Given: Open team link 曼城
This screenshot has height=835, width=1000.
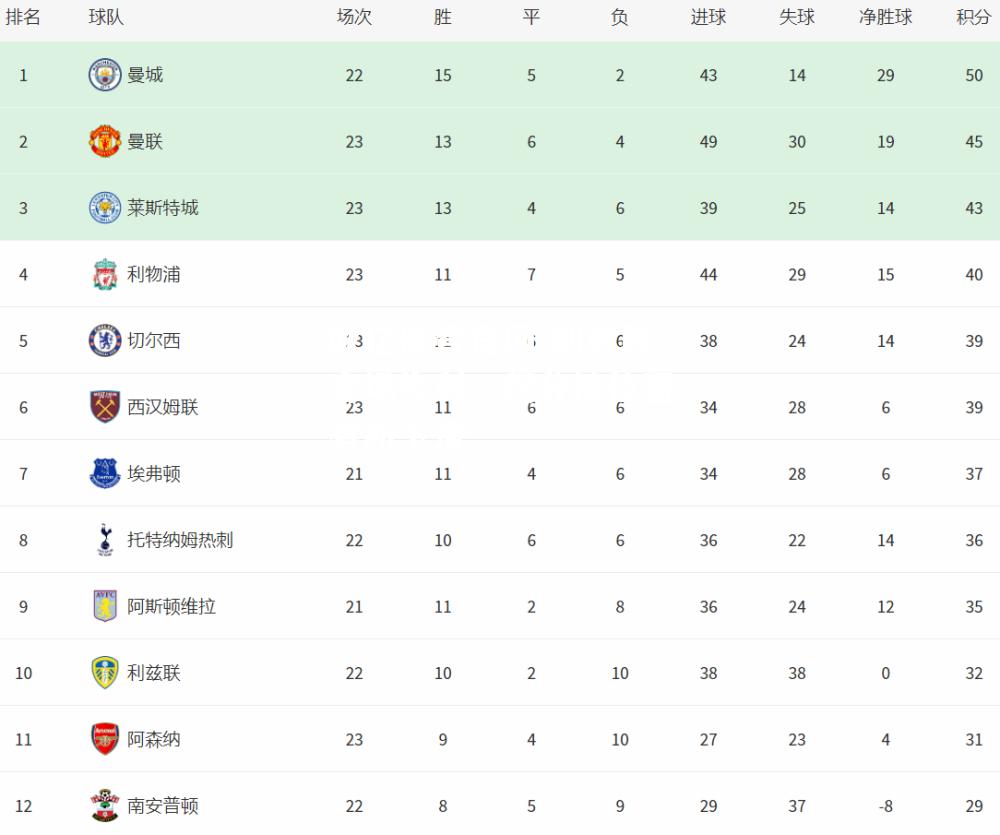Looking at the screenshot, I should tap(145, 75).
